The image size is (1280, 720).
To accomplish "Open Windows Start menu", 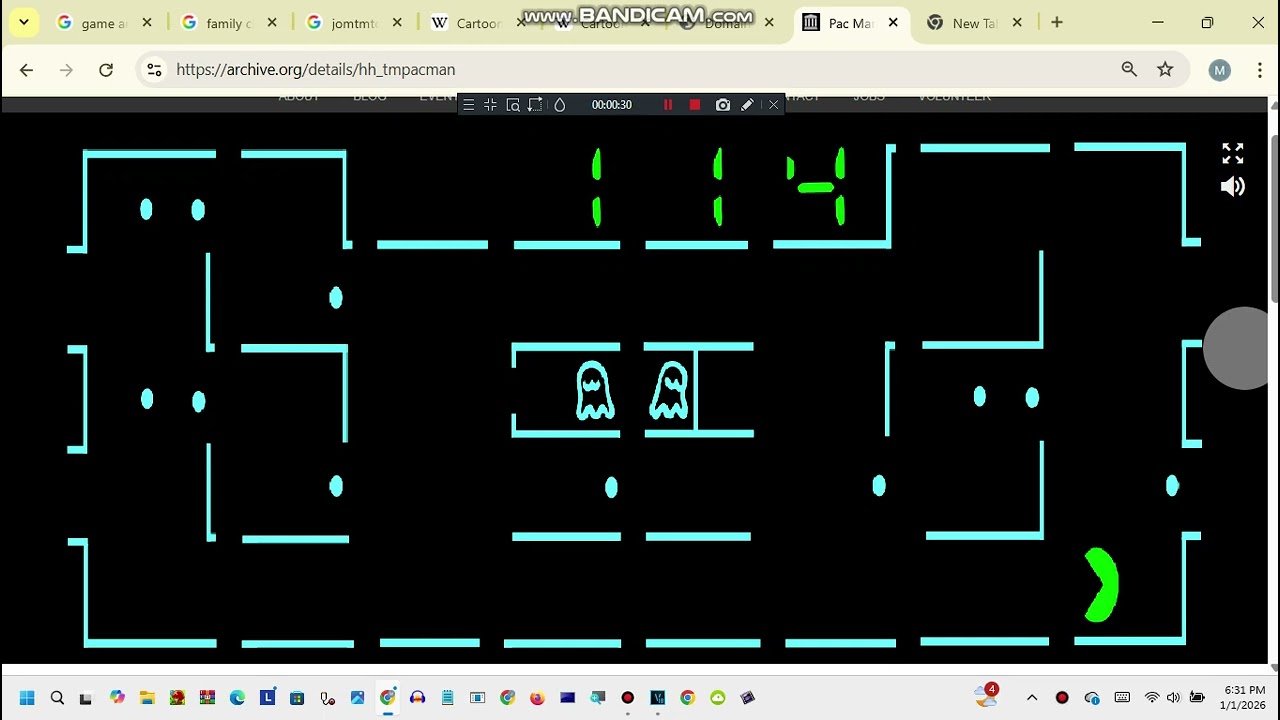I will 27,698.
